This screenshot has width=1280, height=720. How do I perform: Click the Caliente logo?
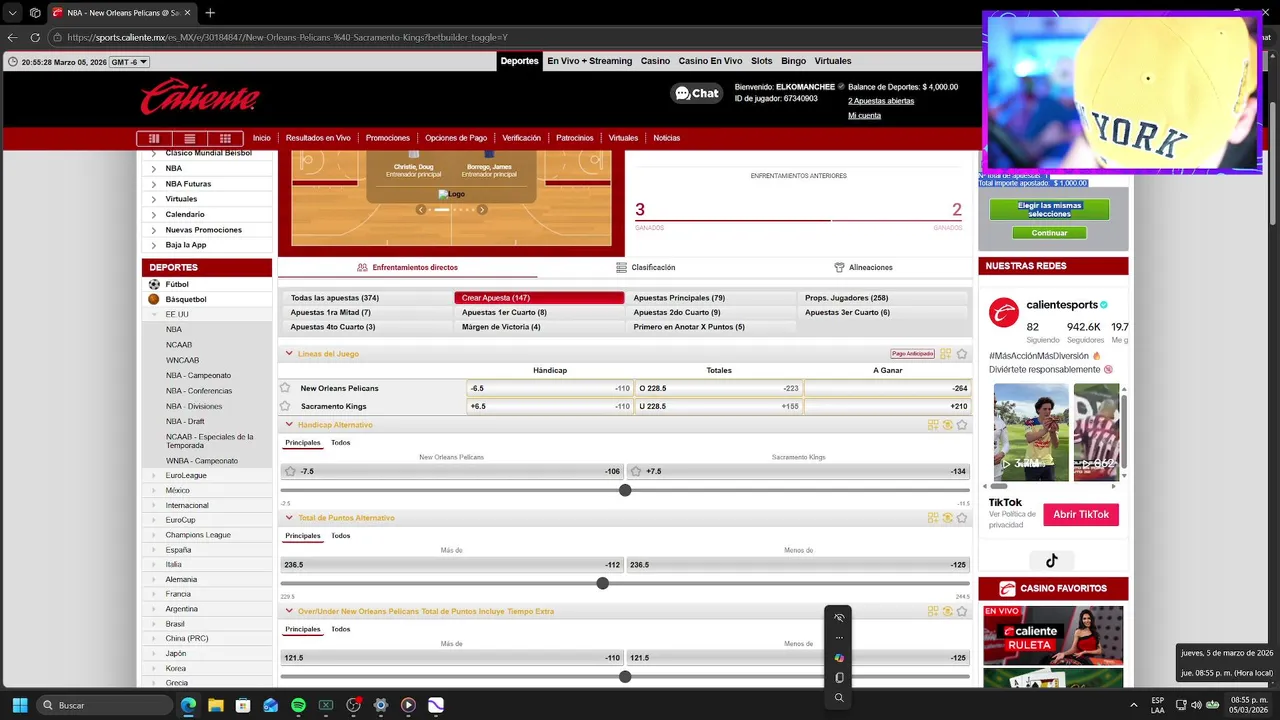pyautogui.click(x=200, y=97)
